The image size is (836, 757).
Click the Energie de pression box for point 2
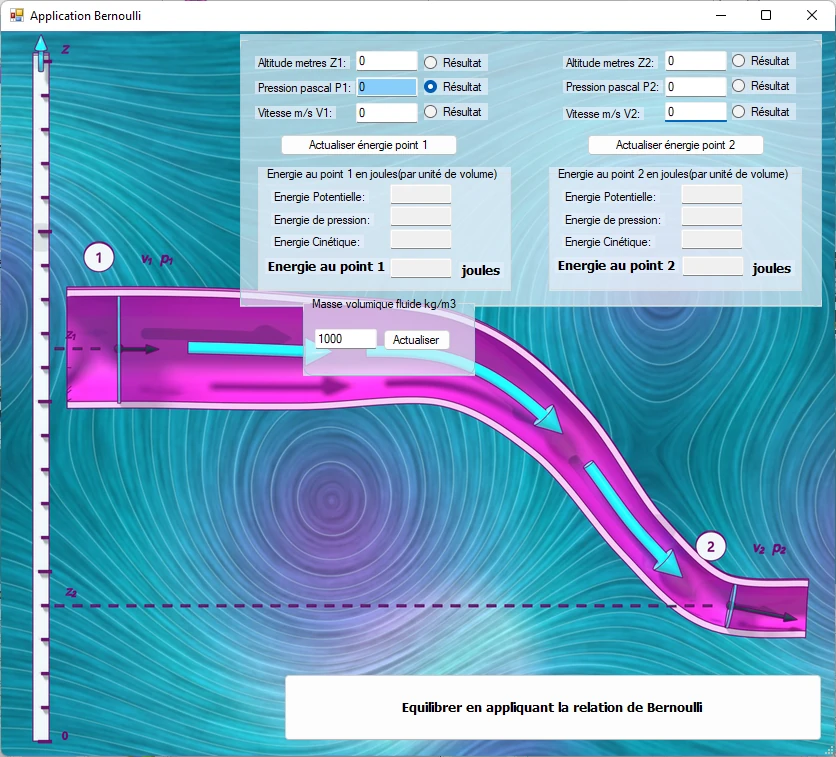712,217
